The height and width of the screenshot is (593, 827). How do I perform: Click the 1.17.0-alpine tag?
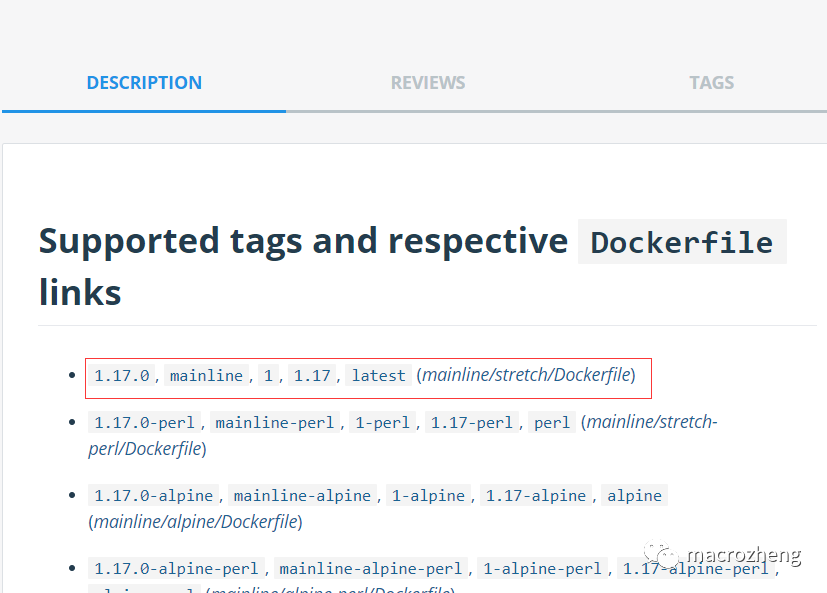click(154, 496)
